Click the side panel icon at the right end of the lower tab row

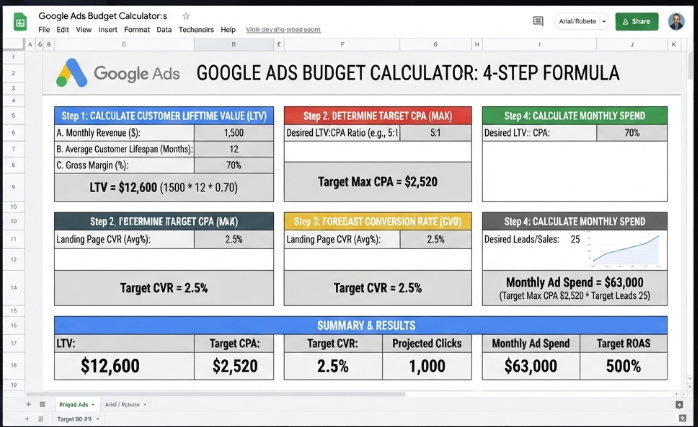(682, 418)
